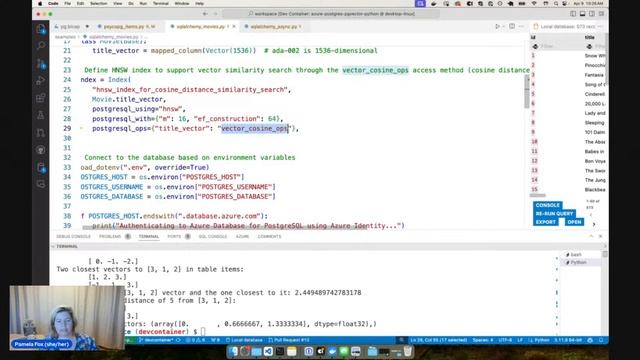Viewport: 640px width, 360px height.
Task: Click EXPORT button in database panel
Action: (x=546, y=222)
